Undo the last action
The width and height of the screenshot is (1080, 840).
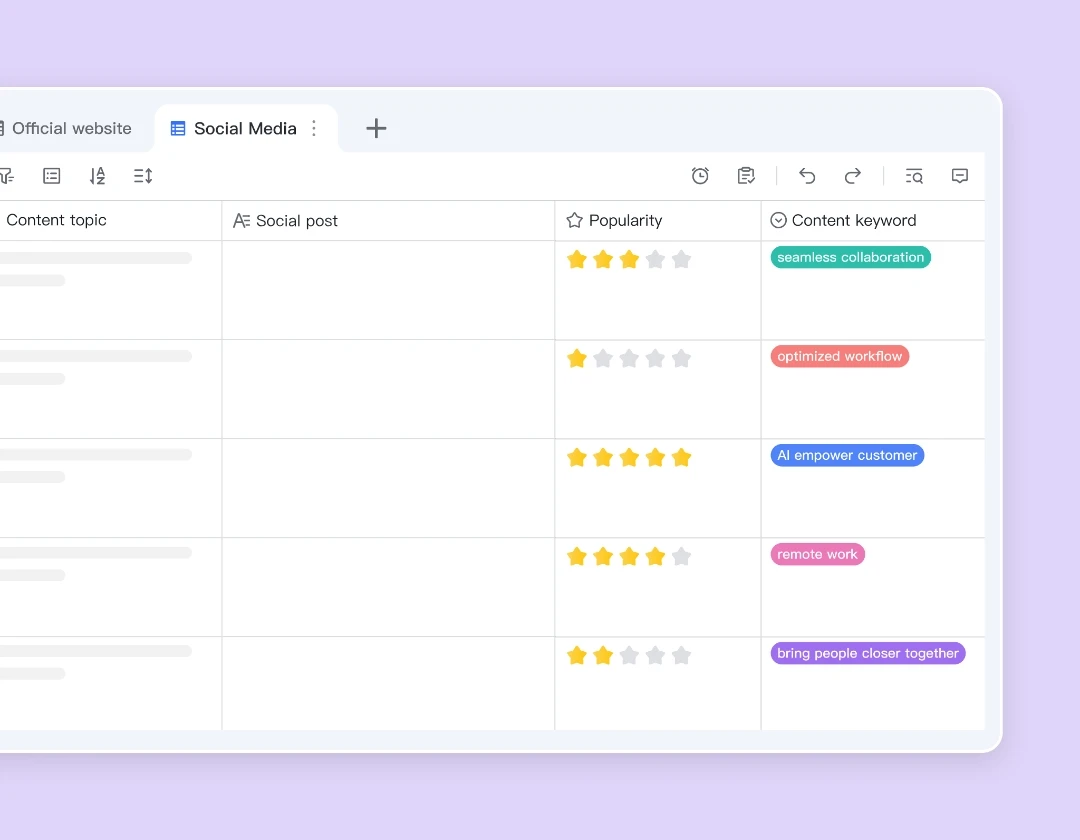coord(807,176)
